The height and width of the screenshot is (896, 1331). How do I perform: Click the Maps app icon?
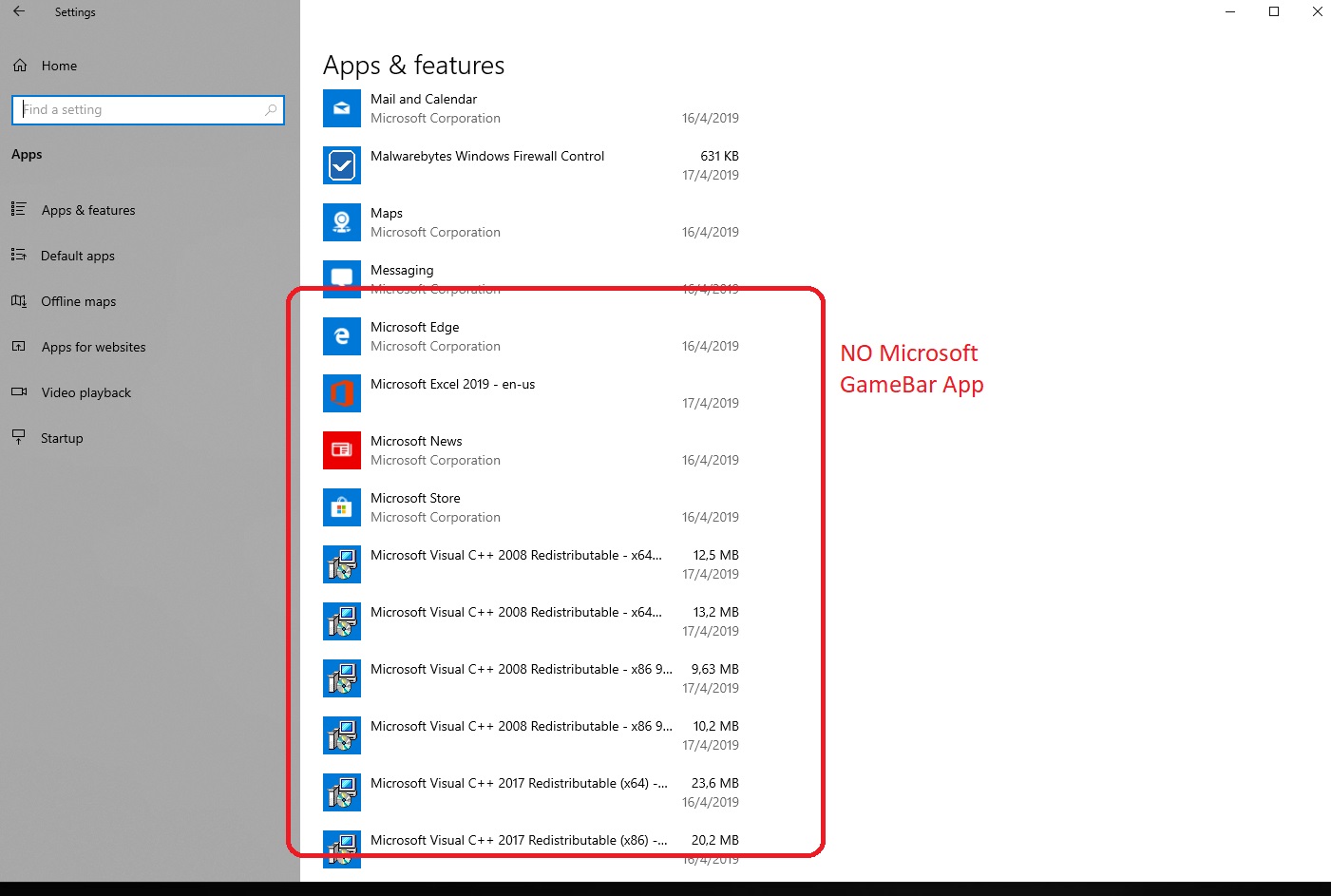click(342, 222)
